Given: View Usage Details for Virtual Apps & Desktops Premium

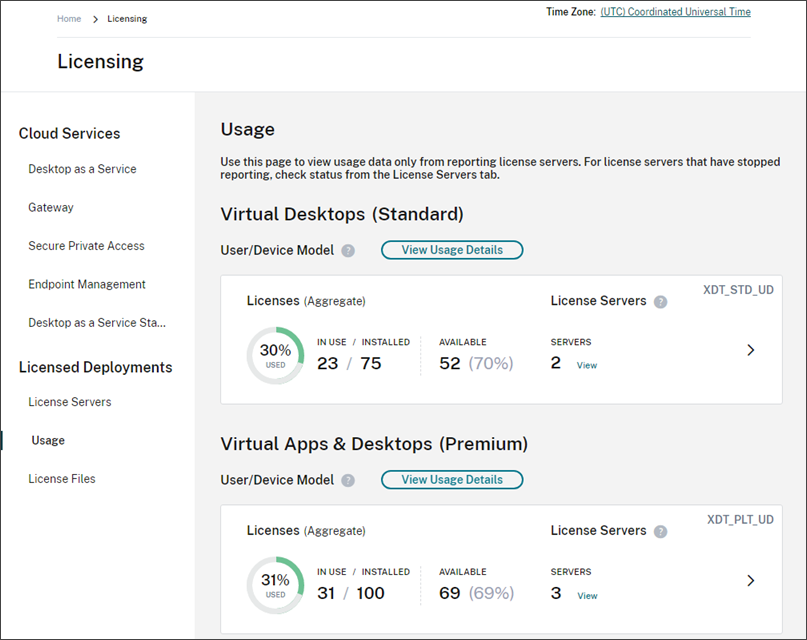Looking at the screenshot, I should tap(451, 479).
